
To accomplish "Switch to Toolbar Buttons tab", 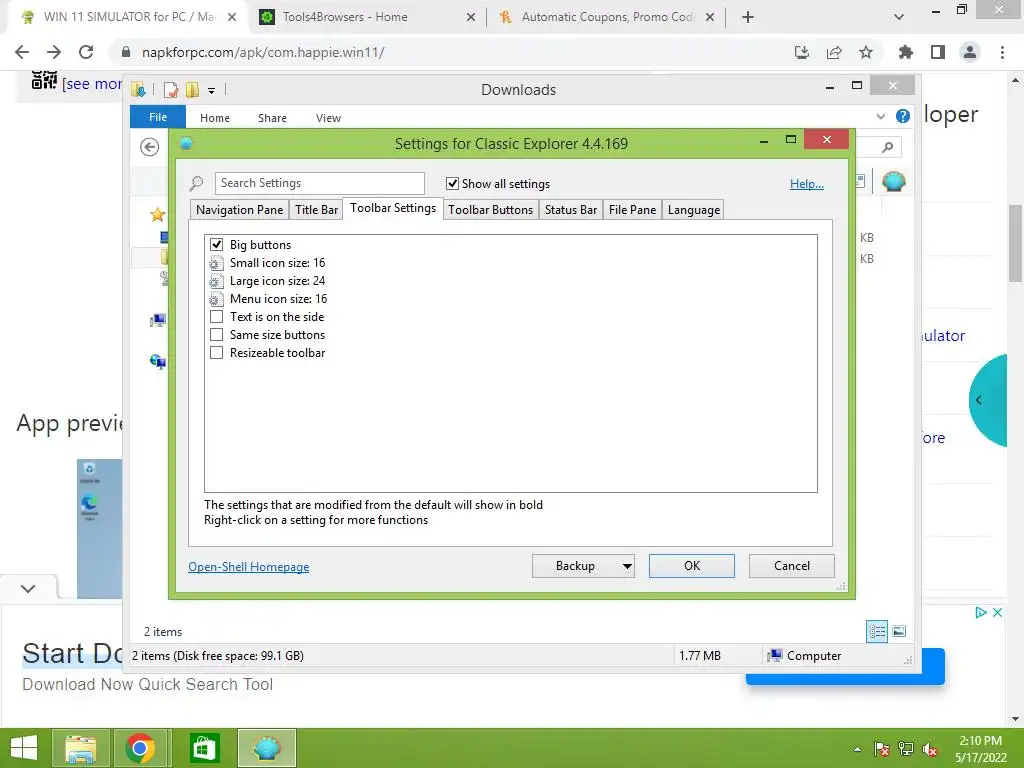I will (490, 210).
